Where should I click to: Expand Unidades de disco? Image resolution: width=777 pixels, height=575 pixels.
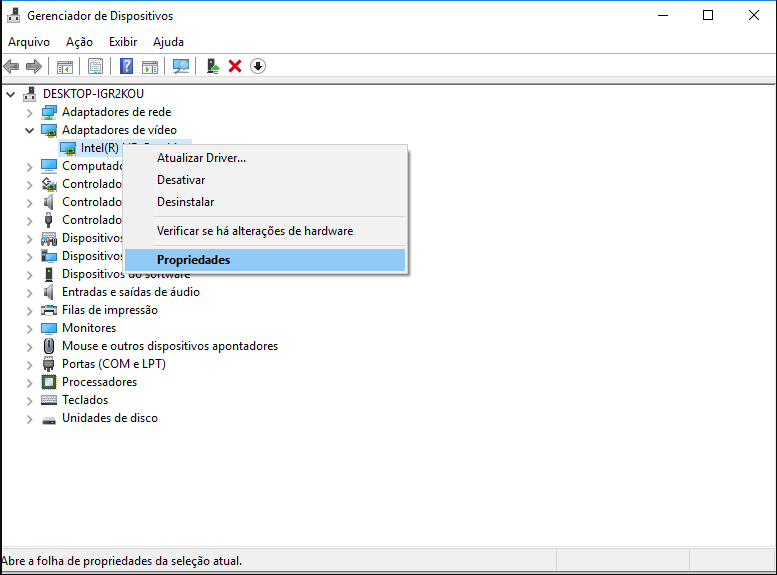(x=30, y=418)
